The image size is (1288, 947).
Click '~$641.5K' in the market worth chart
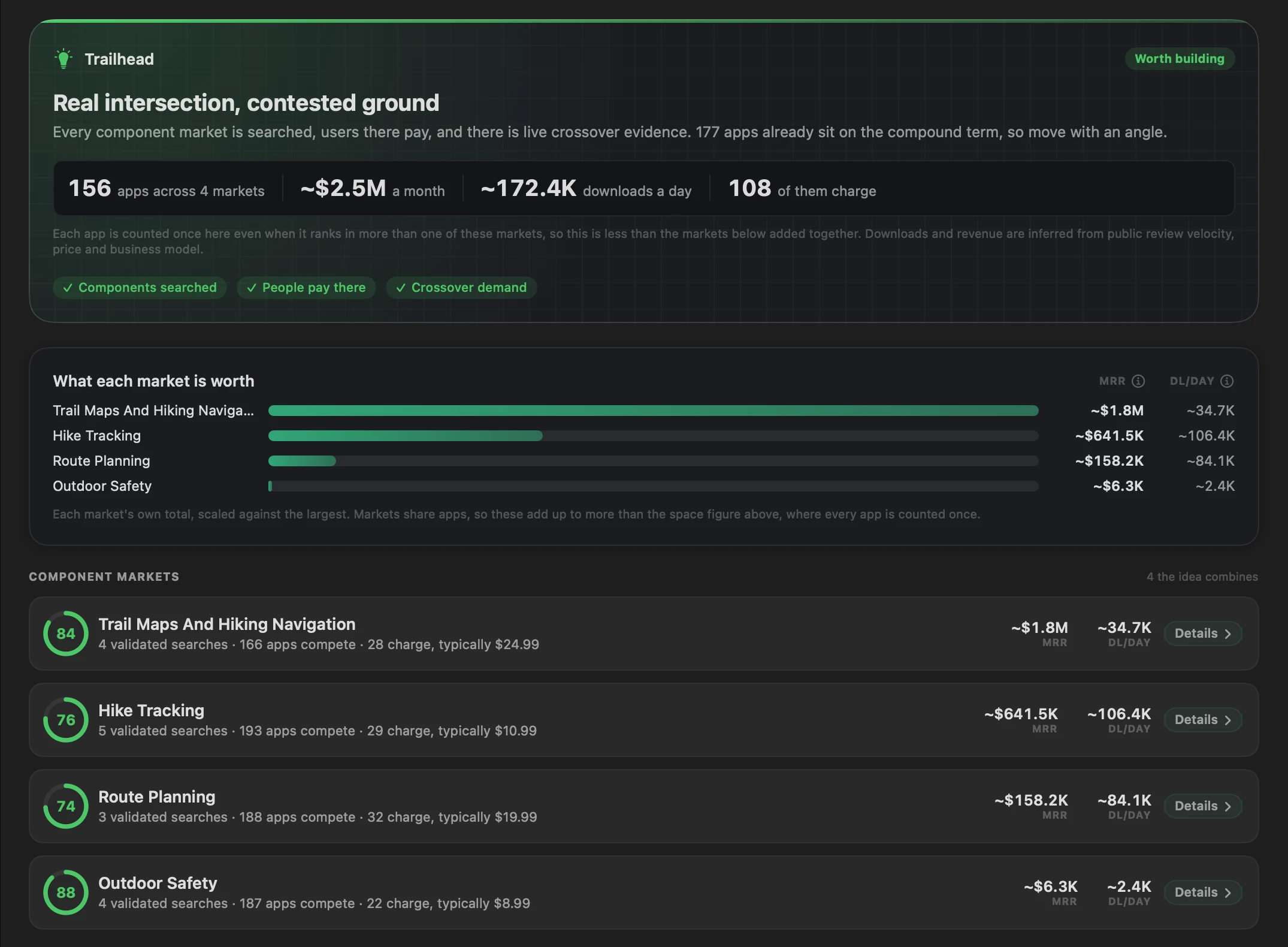coord(1109,436)
